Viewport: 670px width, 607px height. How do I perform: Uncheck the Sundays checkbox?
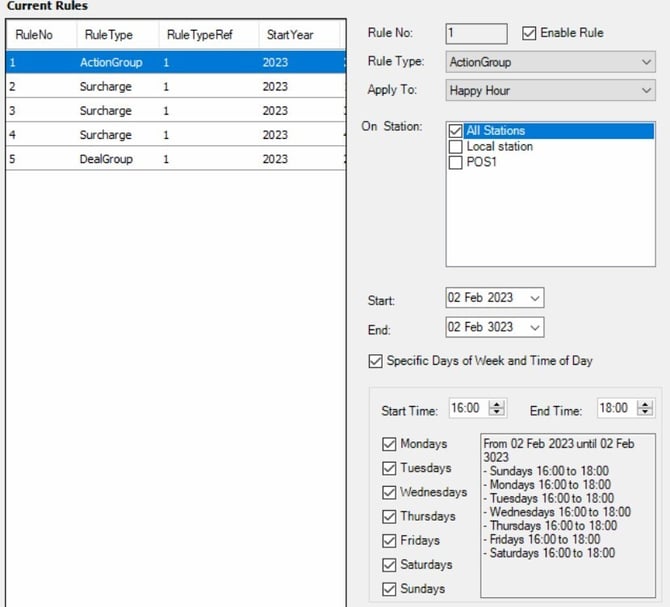pyautogui.click(x=389, y=589)
